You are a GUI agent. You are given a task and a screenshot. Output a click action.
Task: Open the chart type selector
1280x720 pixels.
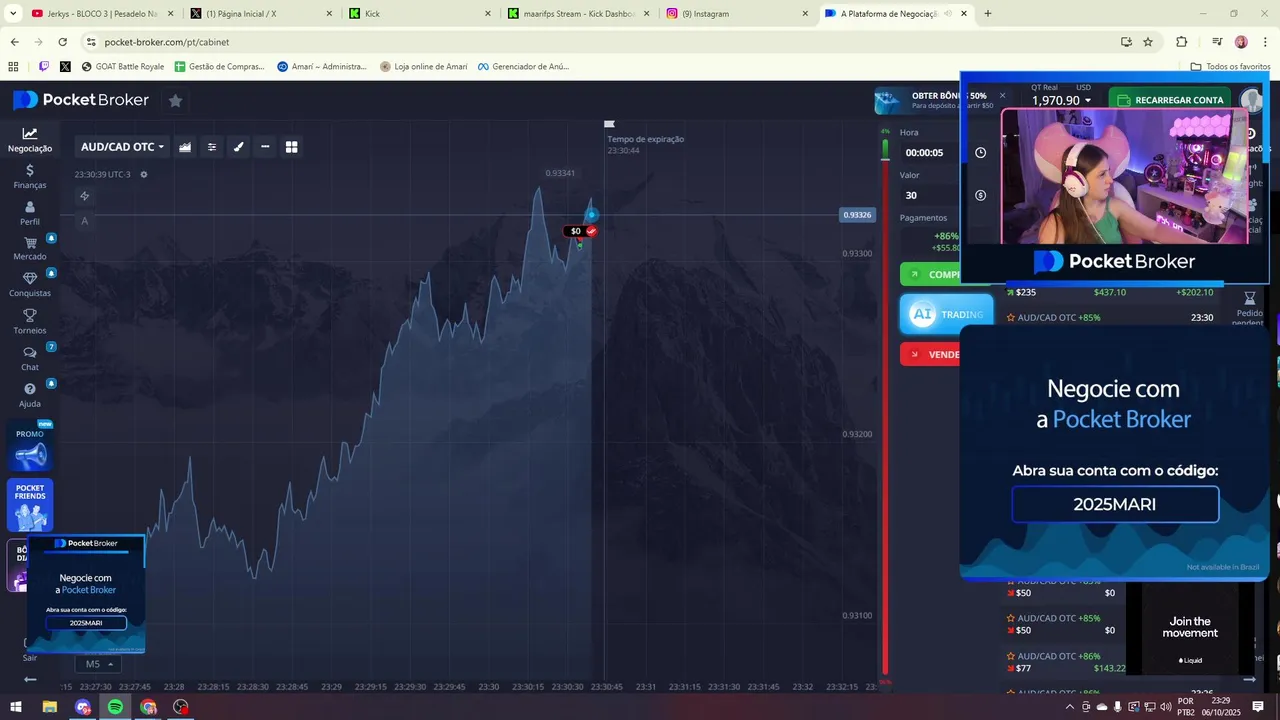coord(185,147)
